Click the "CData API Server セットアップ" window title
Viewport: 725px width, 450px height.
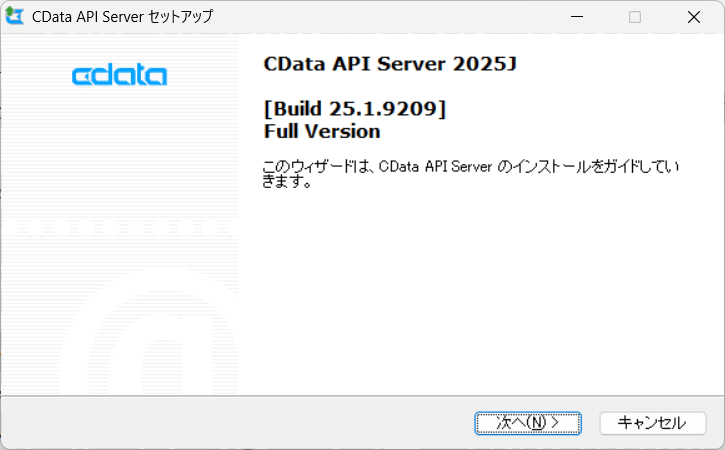pos(123,17)
